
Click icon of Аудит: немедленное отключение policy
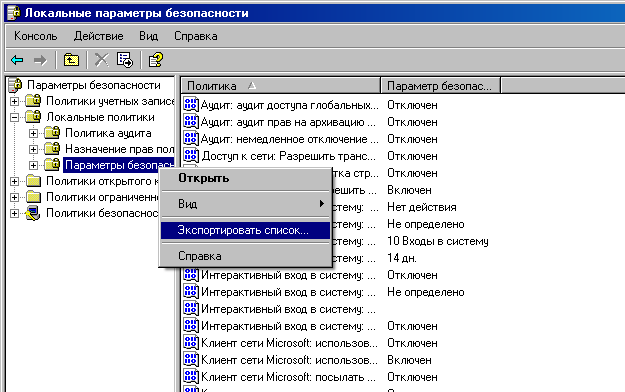point(191,139)
